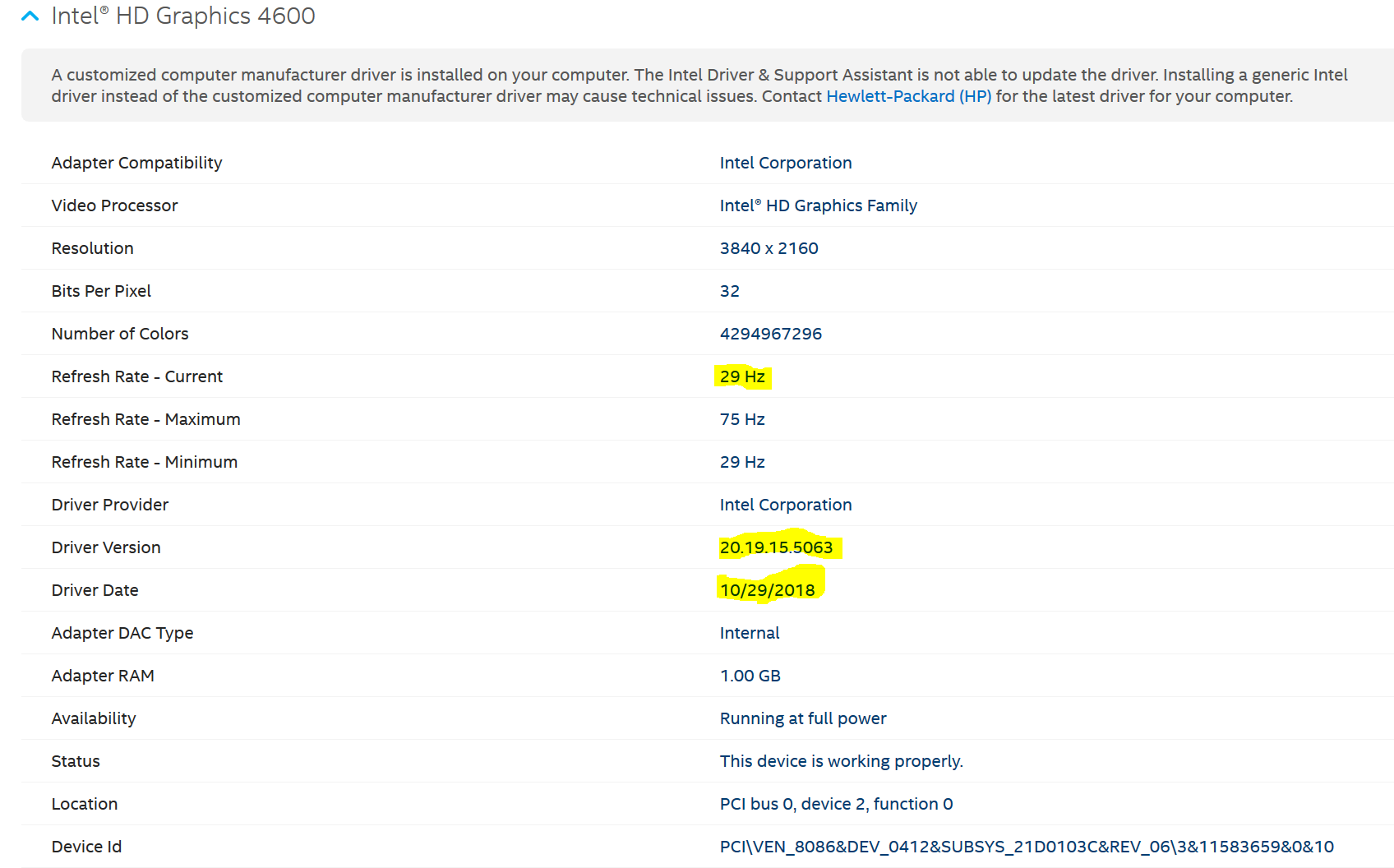The height and width of the screenshot is (868, 1394).
Task: Click the Adapter DAC Type label
Action: pos(122,633)
